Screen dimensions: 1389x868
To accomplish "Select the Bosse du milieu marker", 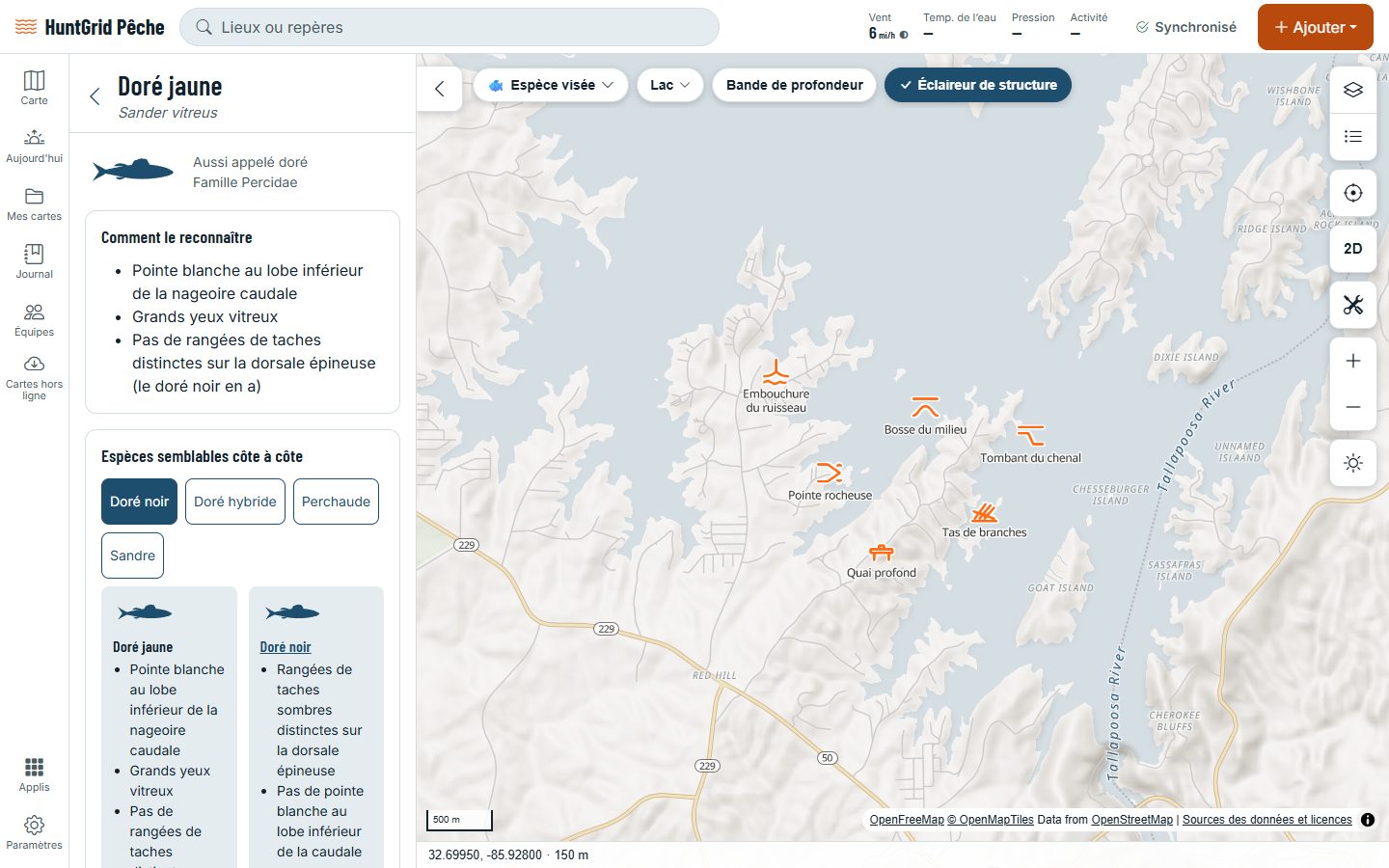I will [925, 407].
